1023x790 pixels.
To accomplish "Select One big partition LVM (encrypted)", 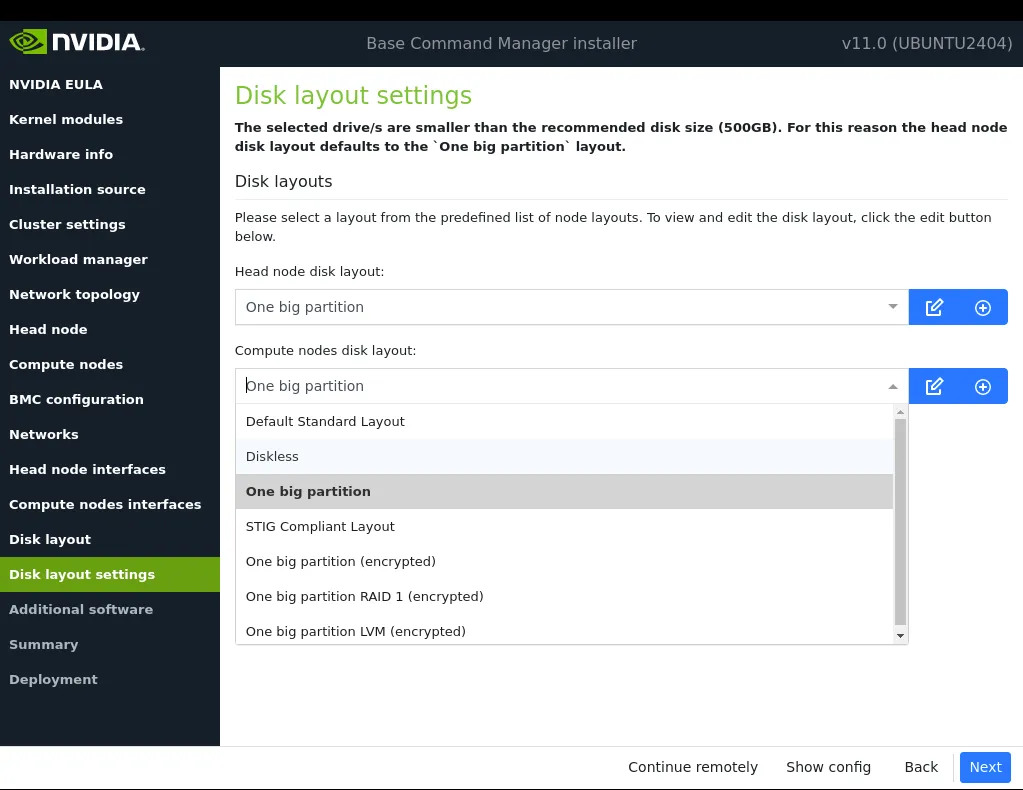I will pos(564,631).
